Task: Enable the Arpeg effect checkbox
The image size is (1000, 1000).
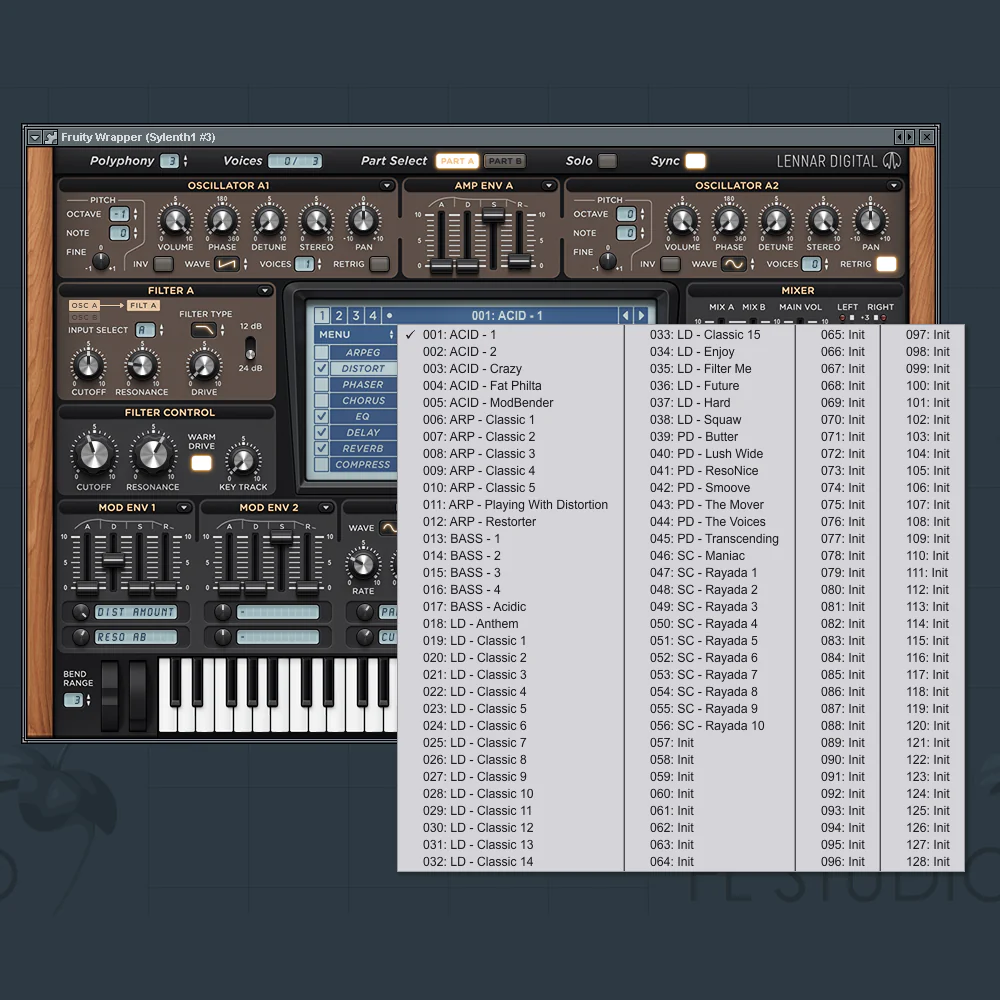Action: coord(321,352)
